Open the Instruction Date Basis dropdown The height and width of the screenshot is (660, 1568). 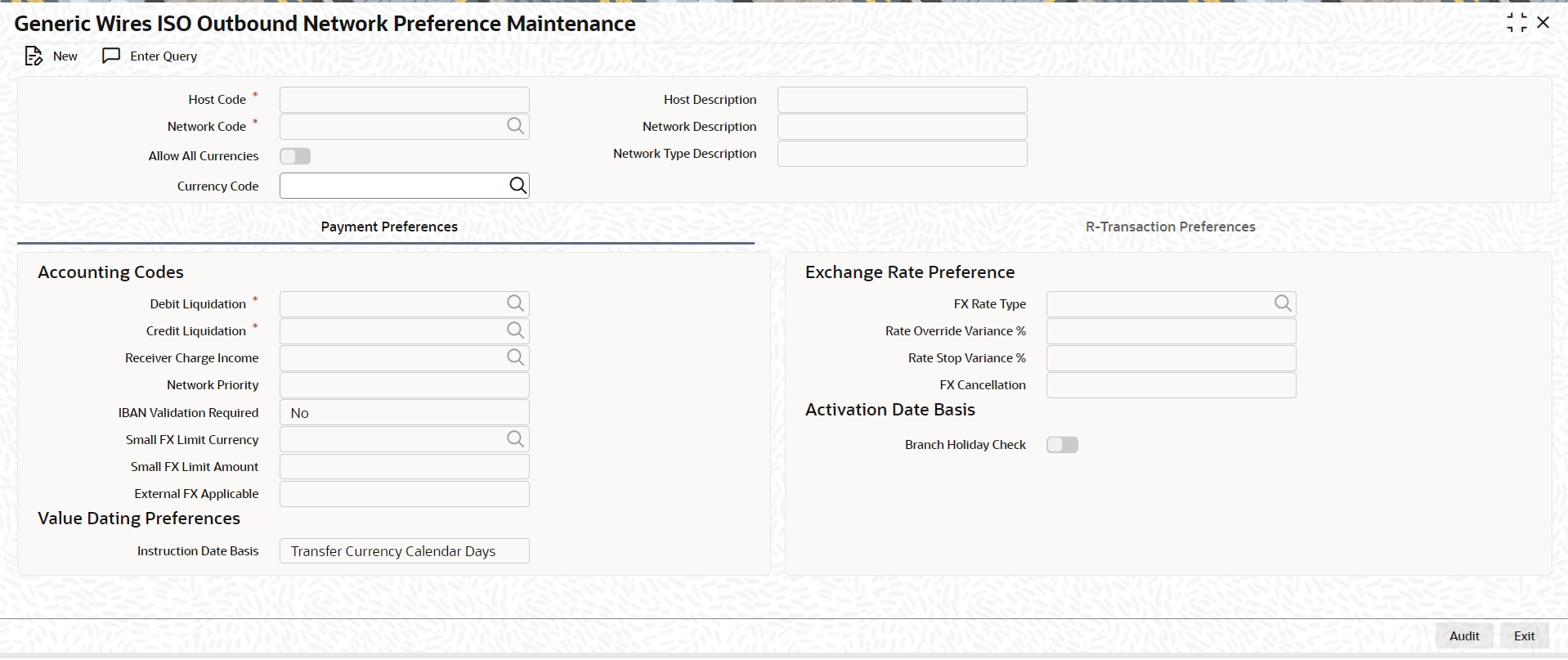[x=405, y=550]
